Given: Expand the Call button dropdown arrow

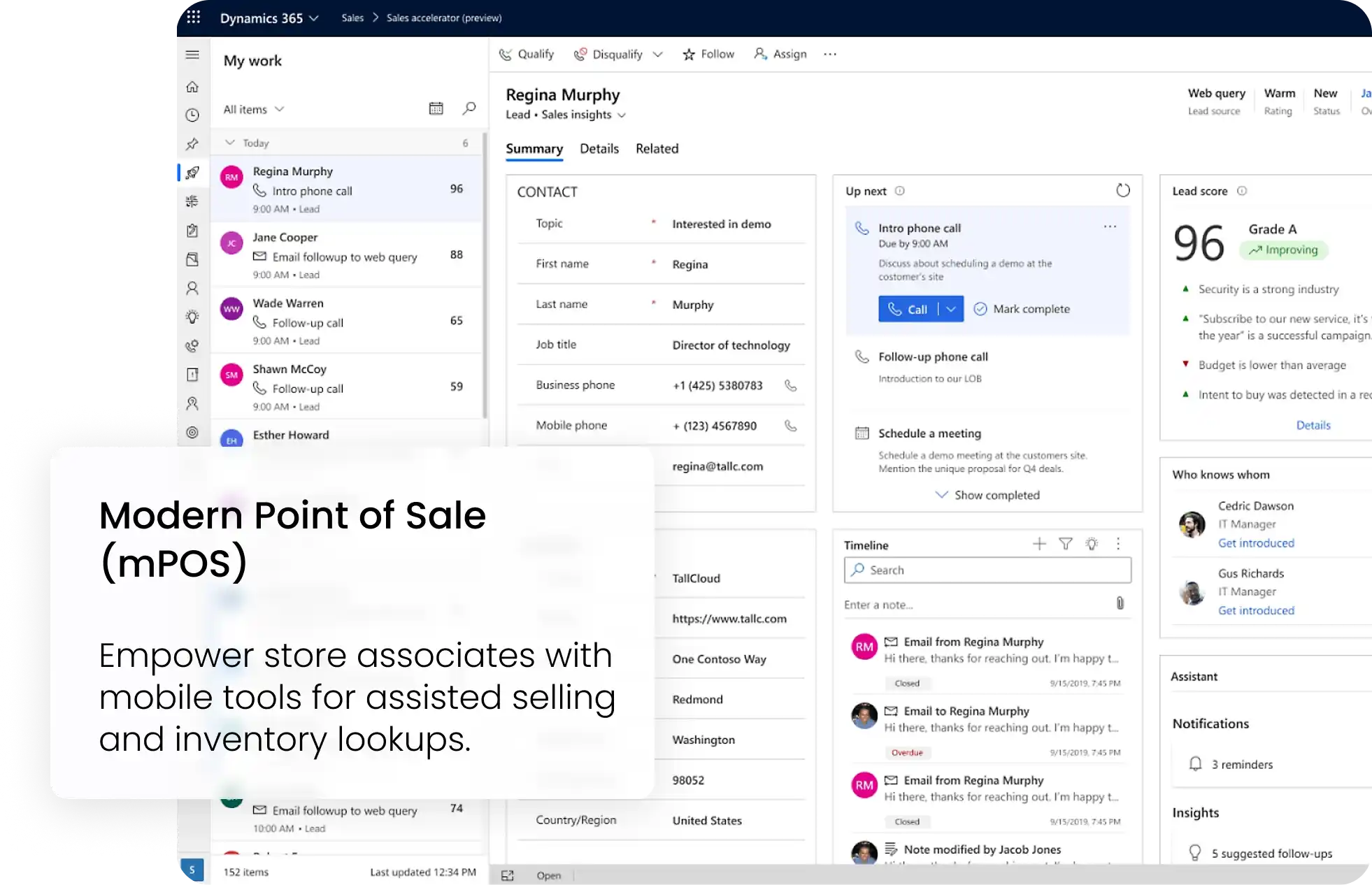Looking at the screenshot, I should coord(950,309).
